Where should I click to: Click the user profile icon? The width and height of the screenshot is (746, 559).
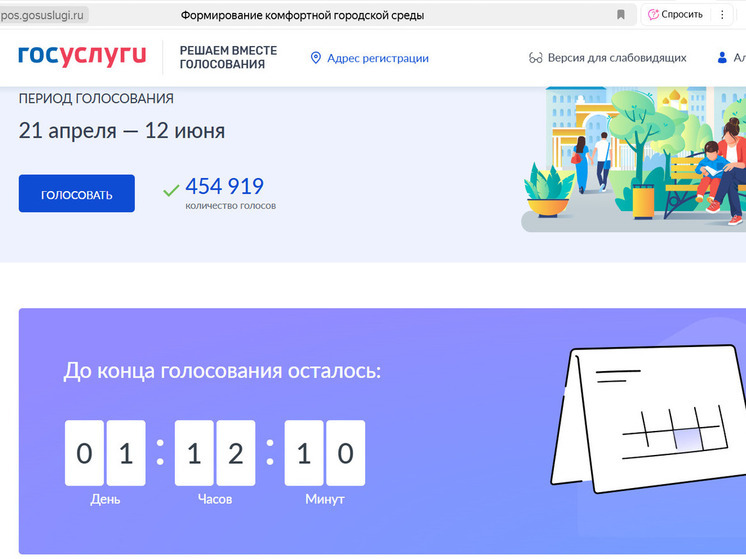pyautogui.click(x=722, y=58)
